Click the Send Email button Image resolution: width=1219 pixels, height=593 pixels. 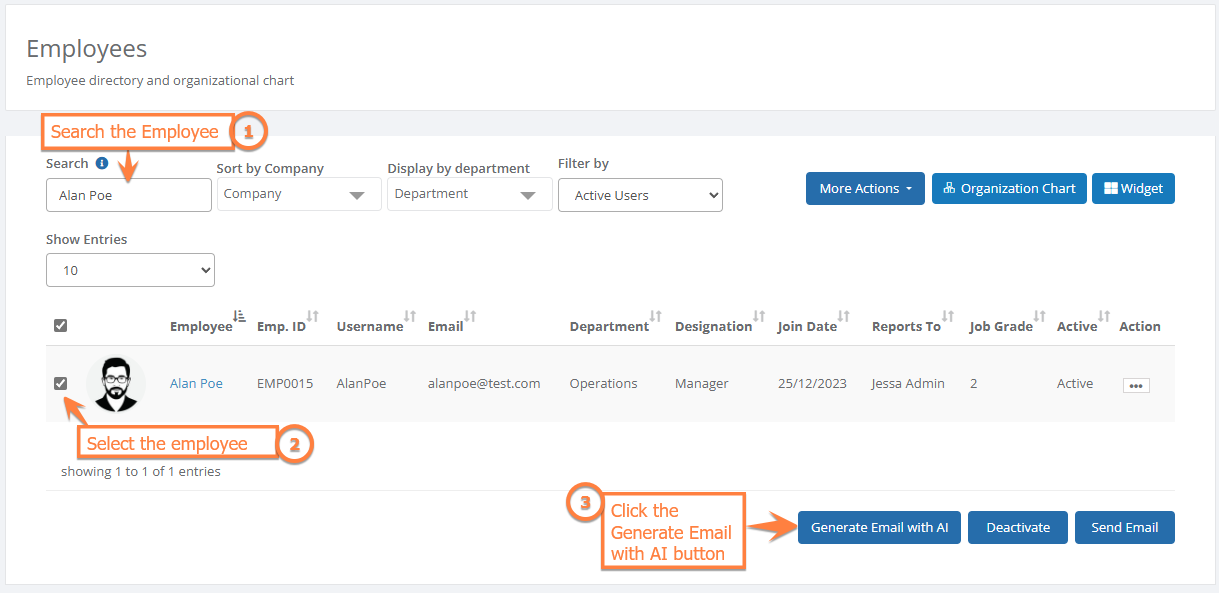click(x=1125, y=527)
